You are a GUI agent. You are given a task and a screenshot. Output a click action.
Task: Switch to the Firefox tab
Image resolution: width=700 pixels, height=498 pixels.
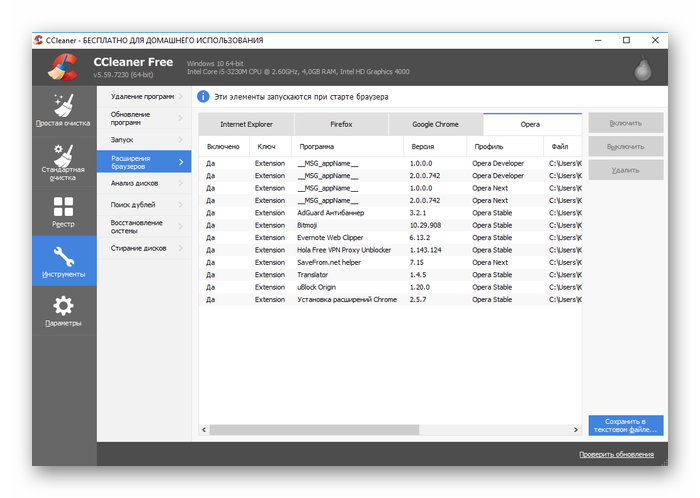(341, 124)
